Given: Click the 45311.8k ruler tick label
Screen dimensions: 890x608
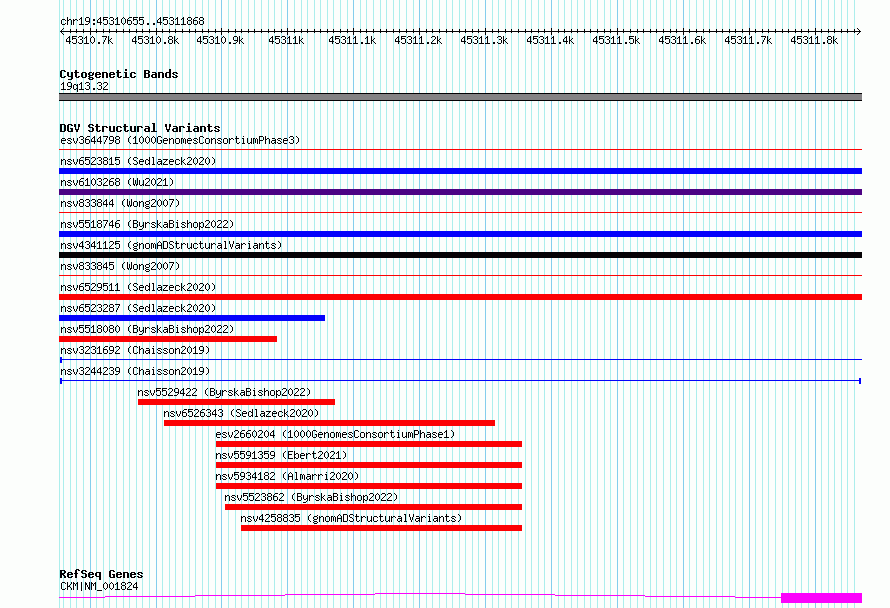Looking at the screenshot, I should tap(814, 40).
